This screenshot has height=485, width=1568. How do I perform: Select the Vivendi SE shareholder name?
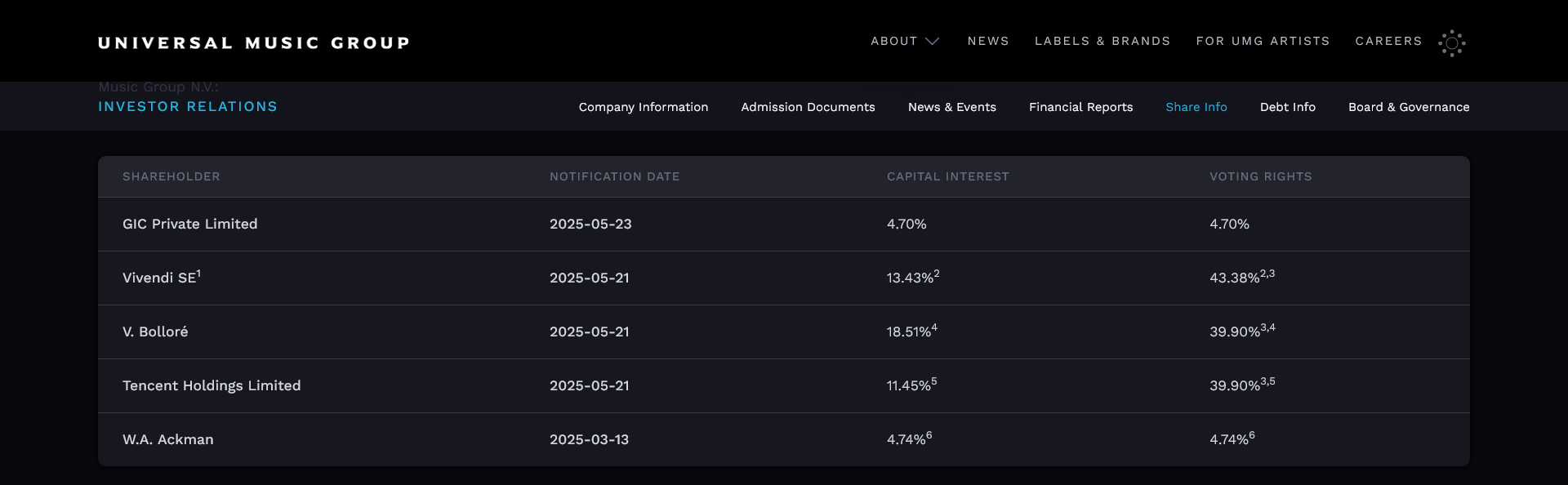point(162,278)
